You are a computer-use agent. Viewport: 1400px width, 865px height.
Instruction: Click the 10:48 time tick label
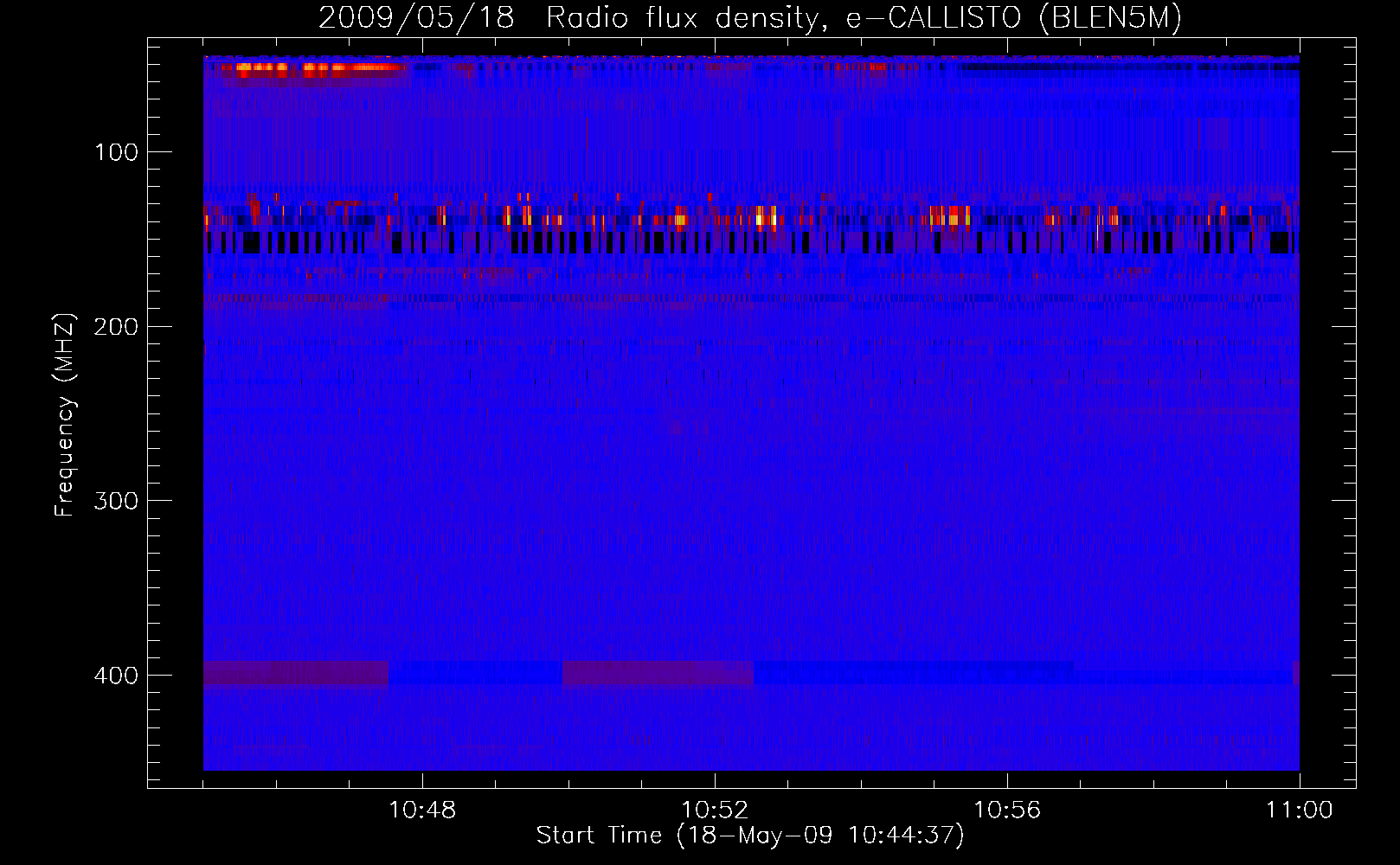click(x=422, y=811)
